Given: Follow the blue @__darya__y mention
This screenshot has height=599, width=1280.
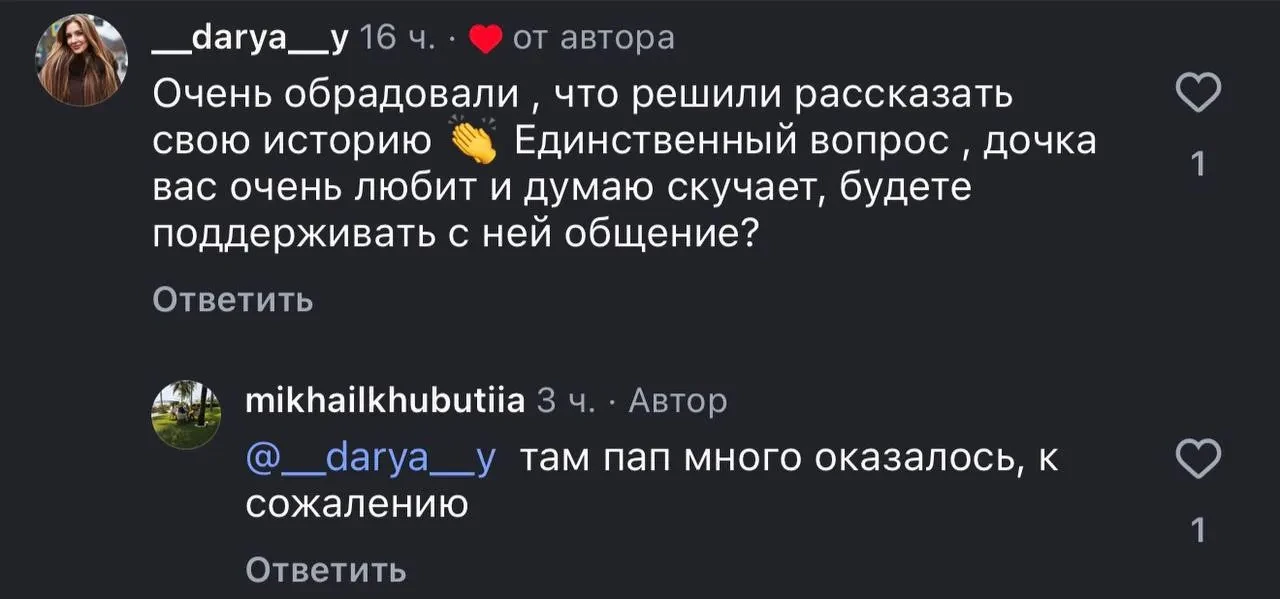Looking at the screenshot, I should pyautogui.click(x=370, y=460).
